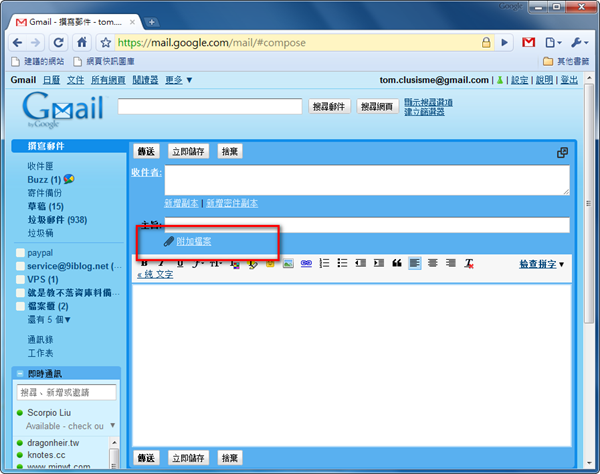
Task: Open the Chrome wrench settings menu
Action: 579,42
